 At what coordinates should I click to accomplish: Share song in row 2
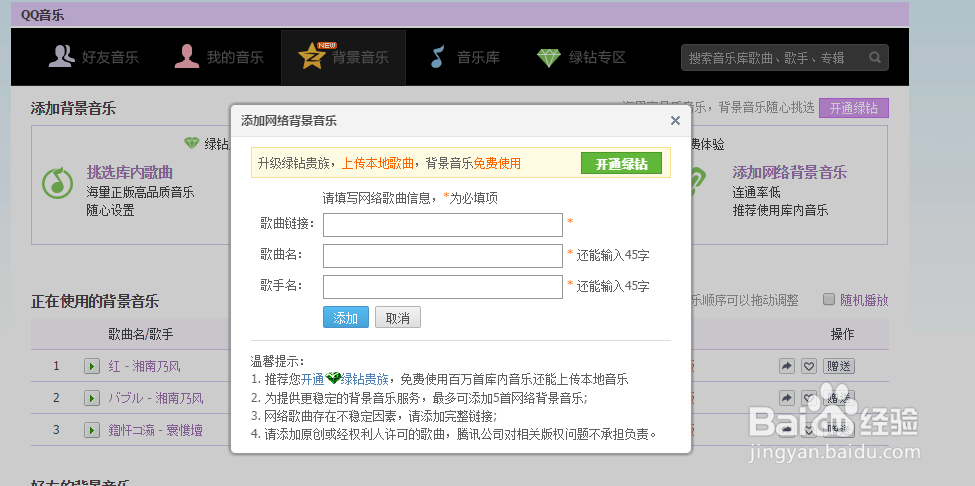pos(787,398)
